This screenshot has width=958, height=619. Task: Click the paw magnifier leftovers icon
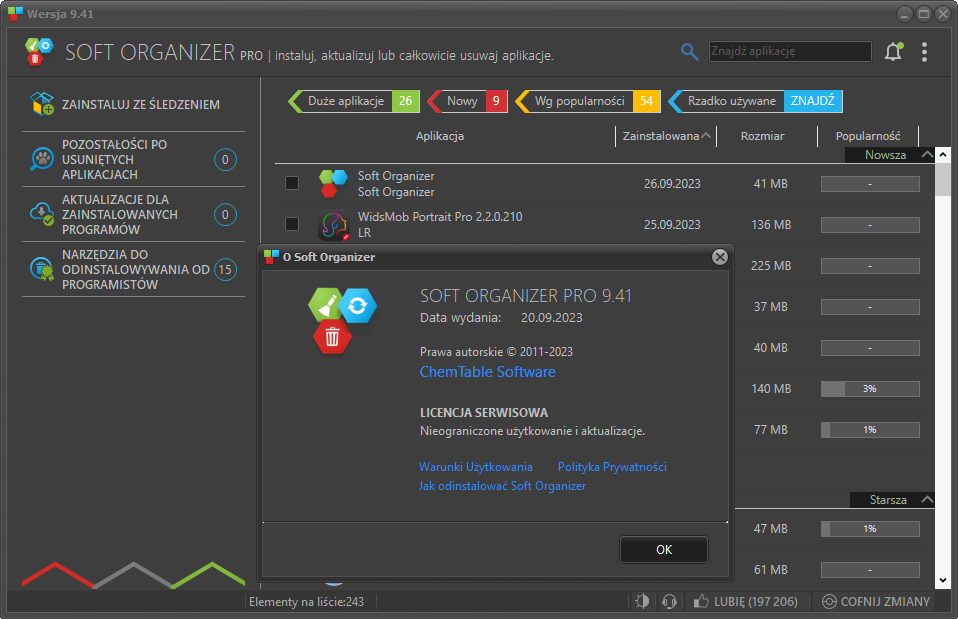tap(42, 159)
